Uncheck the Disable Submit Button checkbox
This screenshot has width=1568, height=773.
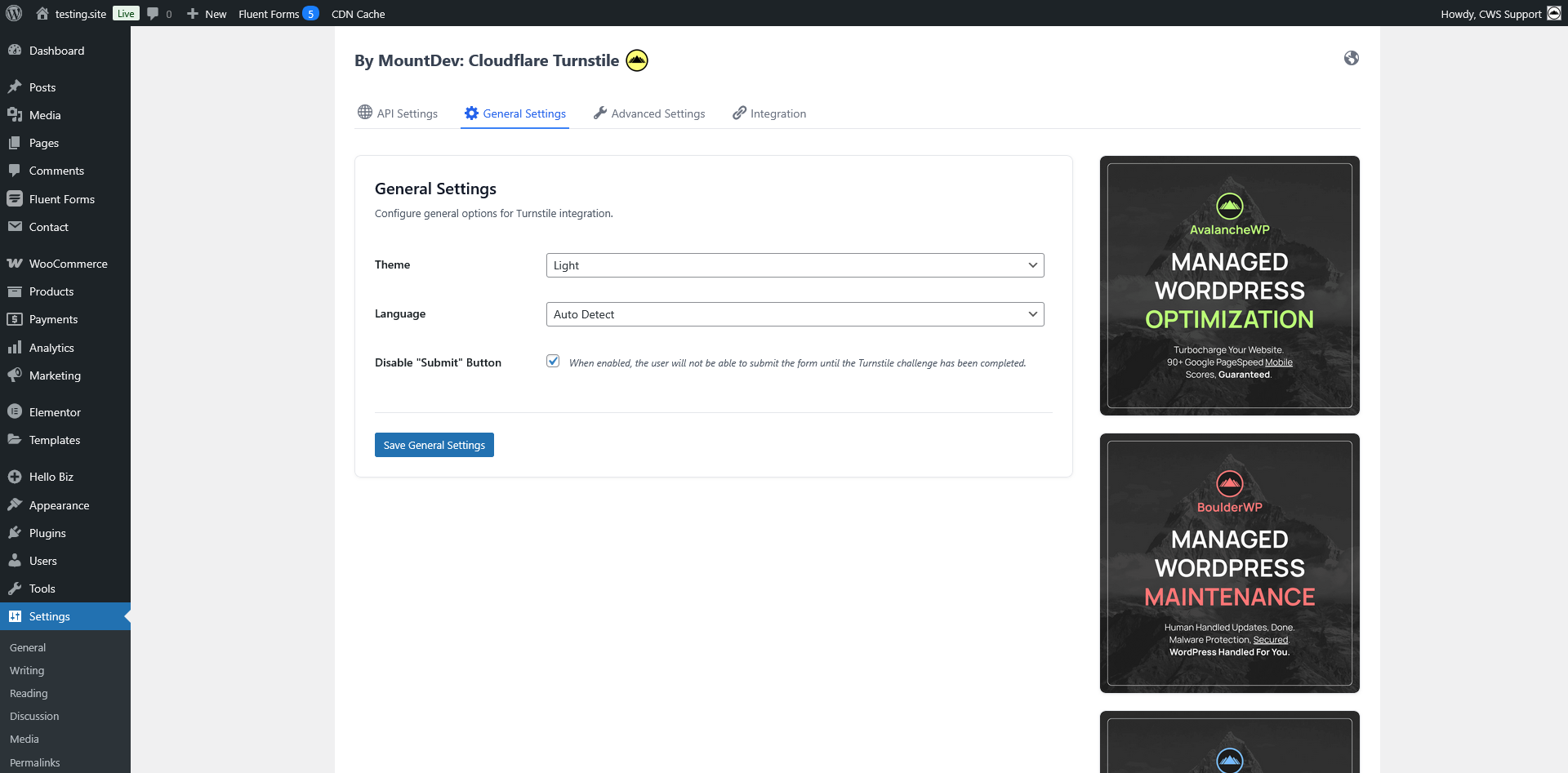coord(554,361)
